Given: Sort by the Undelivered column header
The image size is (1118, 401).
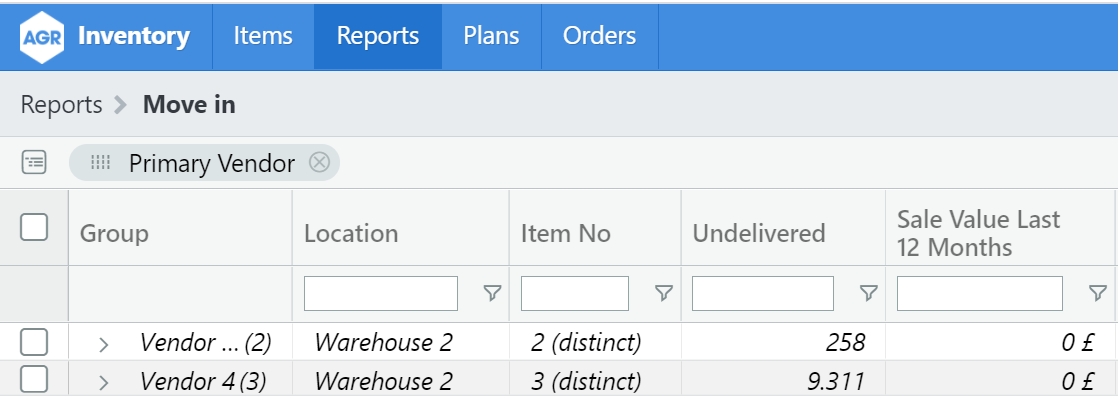Looking at the screenshot, I should point(759,234).
